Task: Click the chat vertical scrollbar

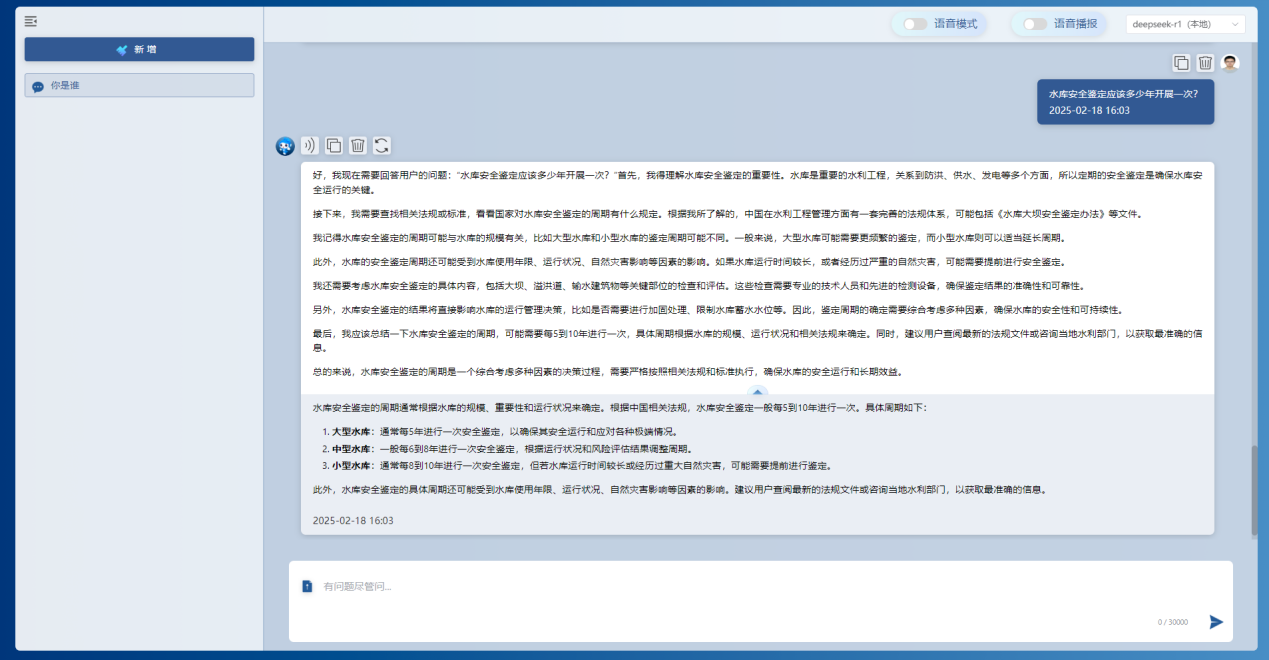Action: [1255, 490]
